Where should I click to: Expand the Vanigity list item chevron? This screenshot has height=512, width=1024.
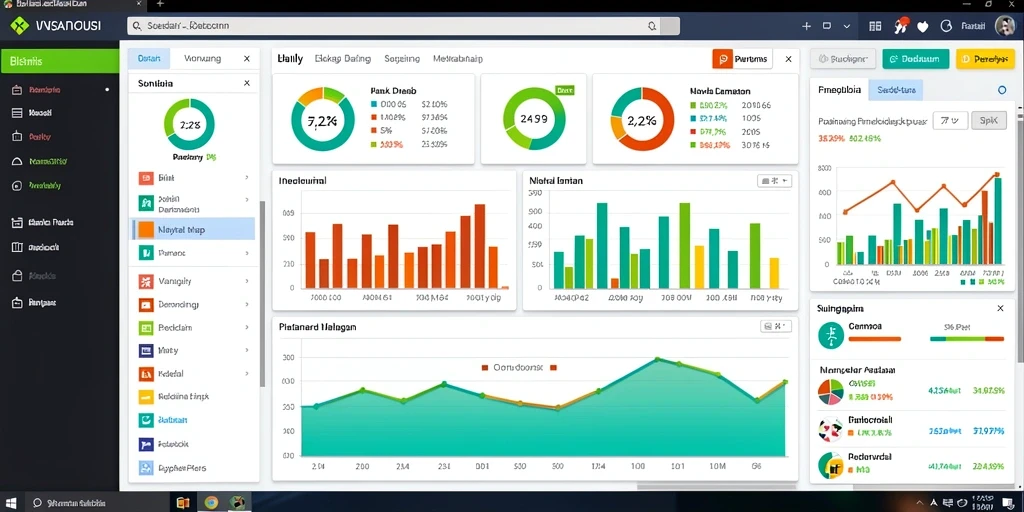point(246,281)
